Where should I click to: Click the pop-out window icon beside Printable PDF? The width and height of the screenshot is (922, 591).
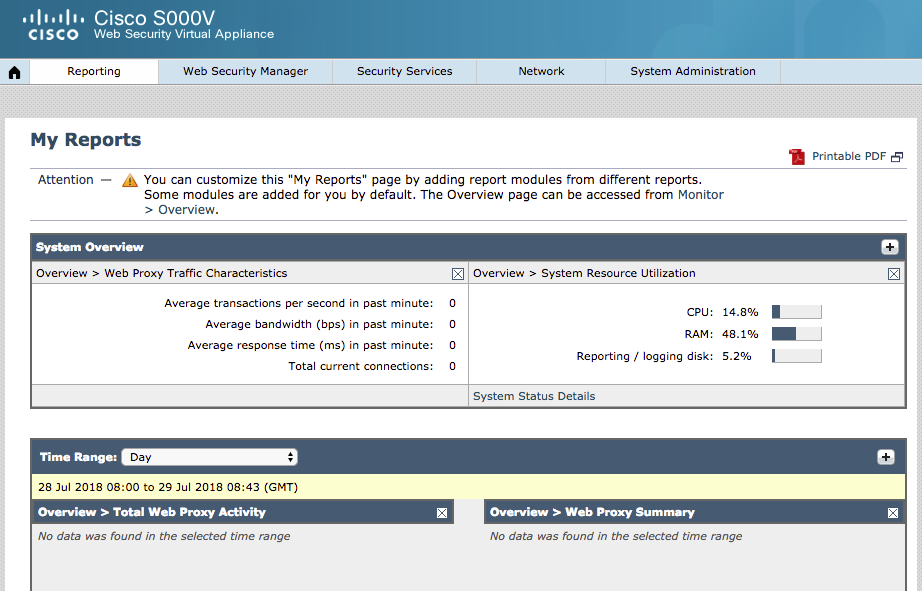(x=897, y=157)
